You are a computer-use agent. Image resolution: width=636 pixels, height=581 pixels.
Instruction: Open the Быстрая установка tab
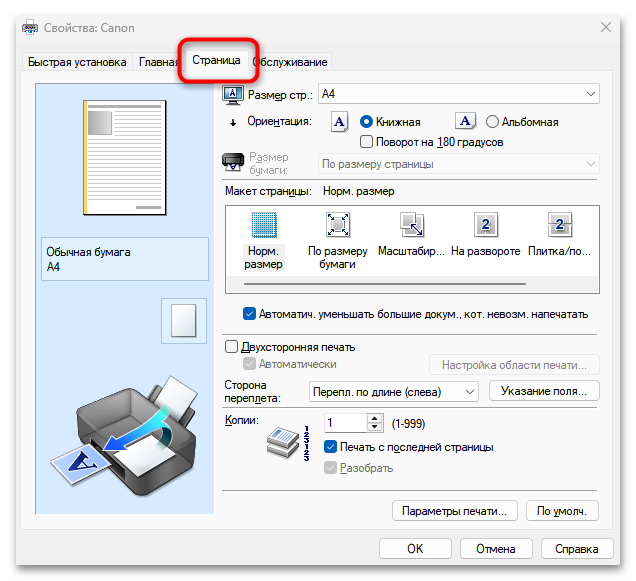pyautogui.click(x=77, y=62)
